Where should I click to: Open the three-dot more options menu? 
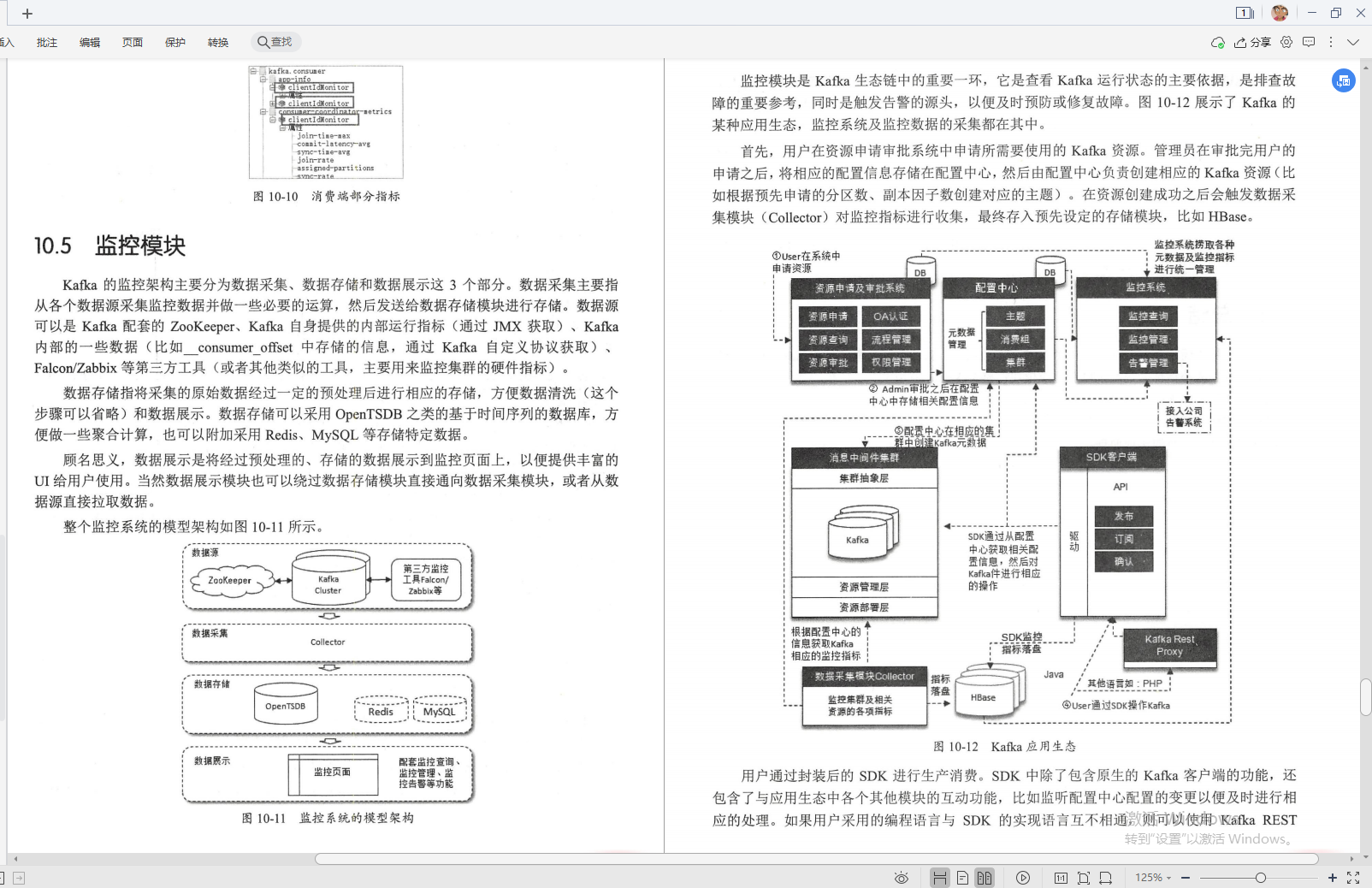[x=1331, y=42]
